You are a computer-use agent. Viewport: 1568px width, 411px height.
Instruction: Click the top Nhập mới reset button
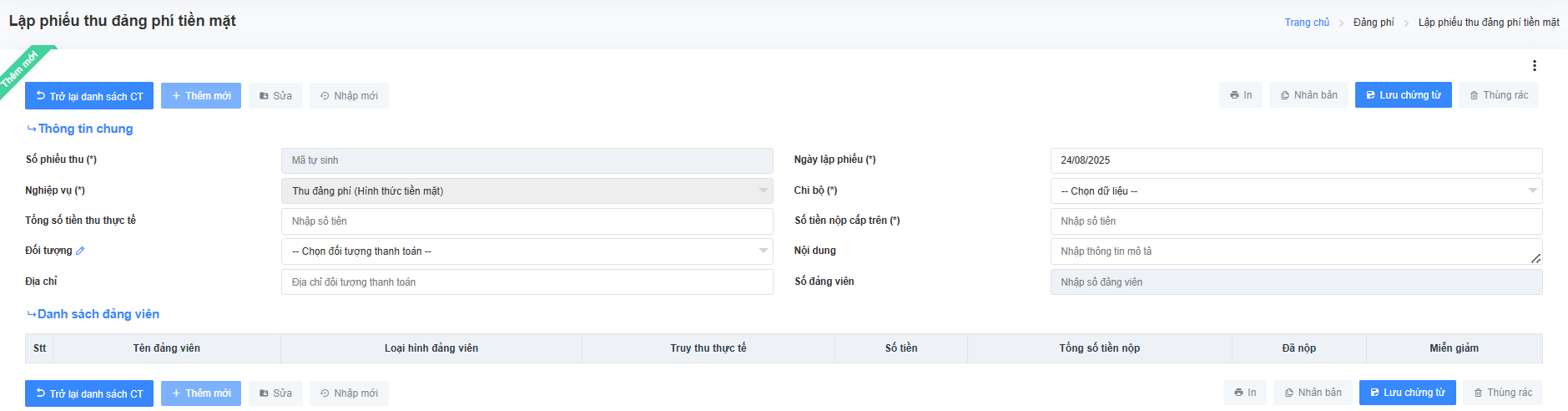coord(349,96)
